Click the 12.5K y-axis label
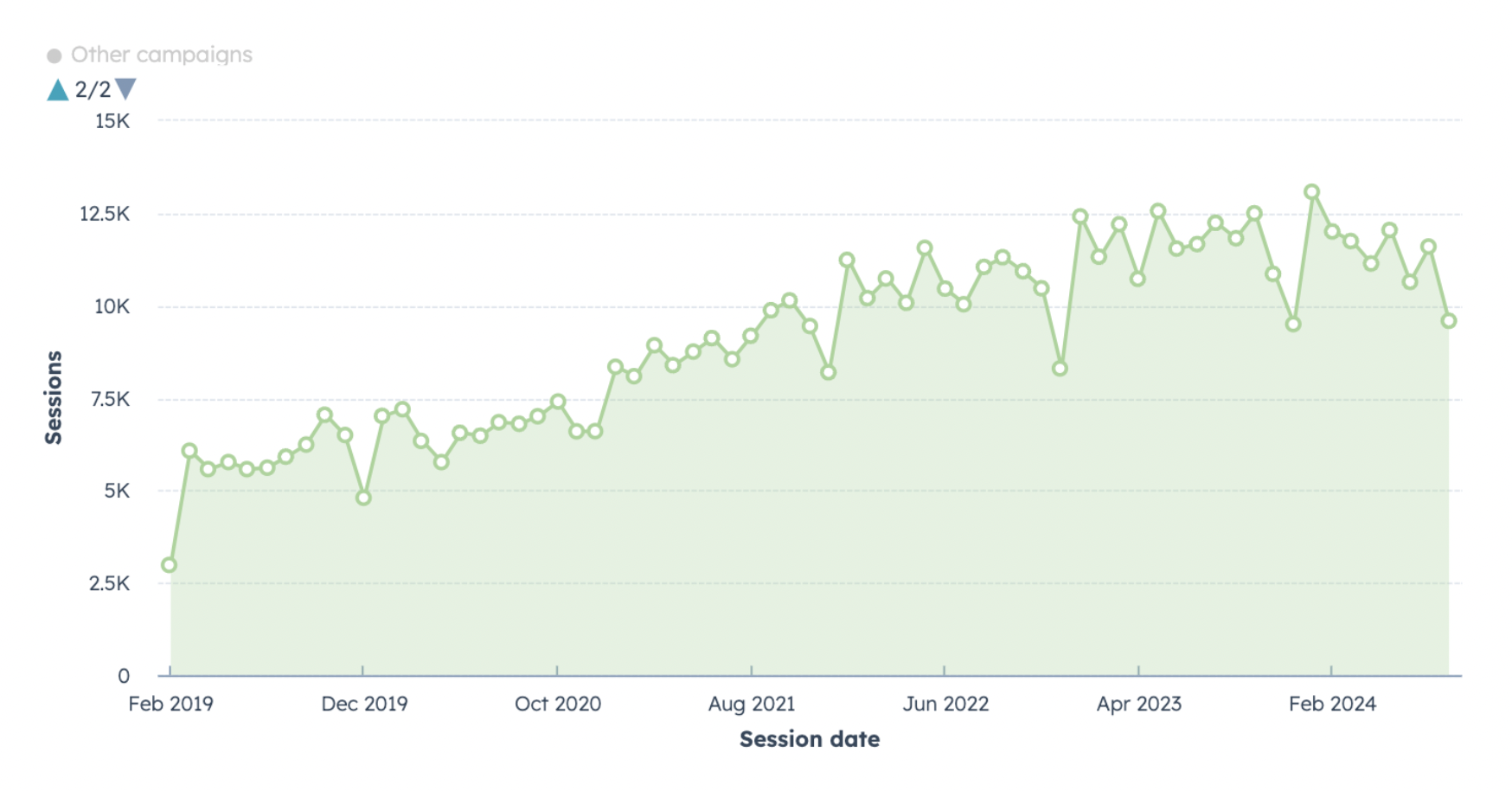The width and height of the screenshot is (1512, 791). coord(105,214)
